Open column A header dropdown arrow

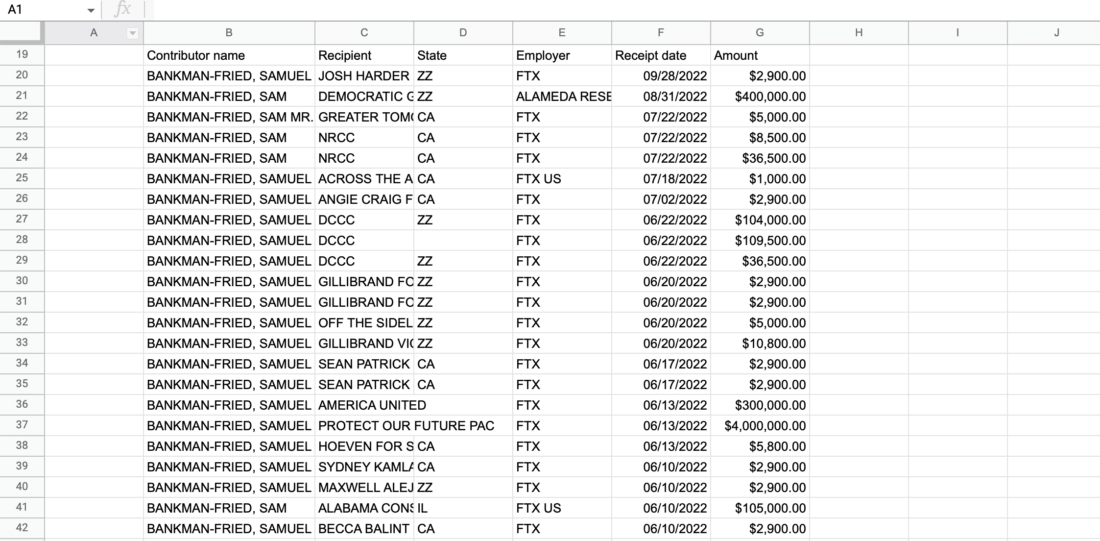pyautogui.click(x=133, y=33)
